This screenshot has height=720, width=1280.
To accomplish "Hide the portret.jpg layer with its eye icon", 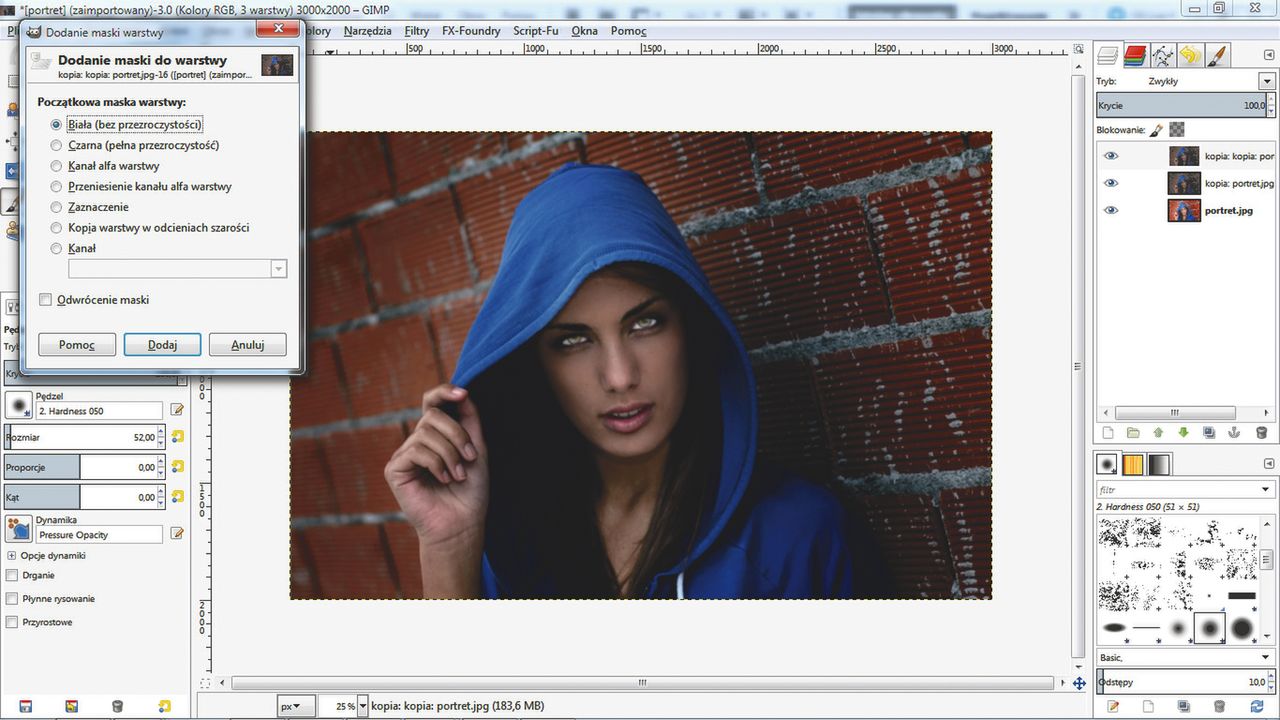I will click(1111, 210).
